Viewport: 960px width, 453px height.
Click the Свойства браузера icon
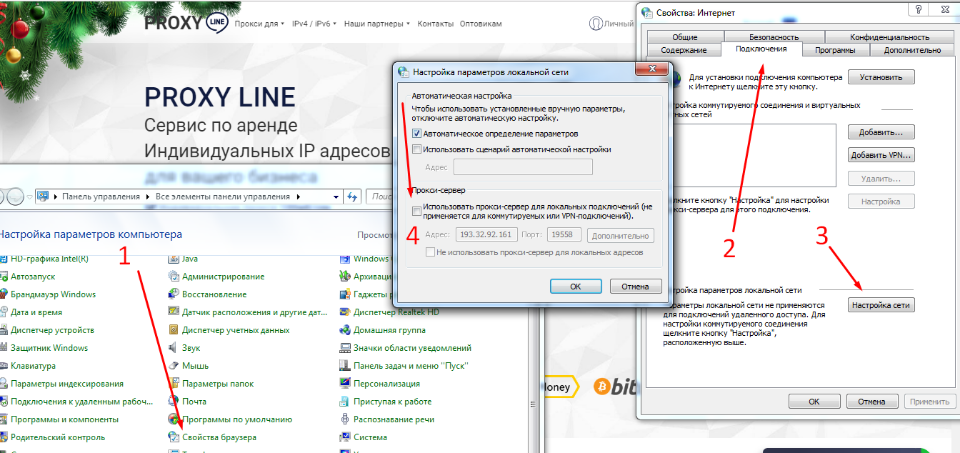pyautogui.click(x=174, y=437)
